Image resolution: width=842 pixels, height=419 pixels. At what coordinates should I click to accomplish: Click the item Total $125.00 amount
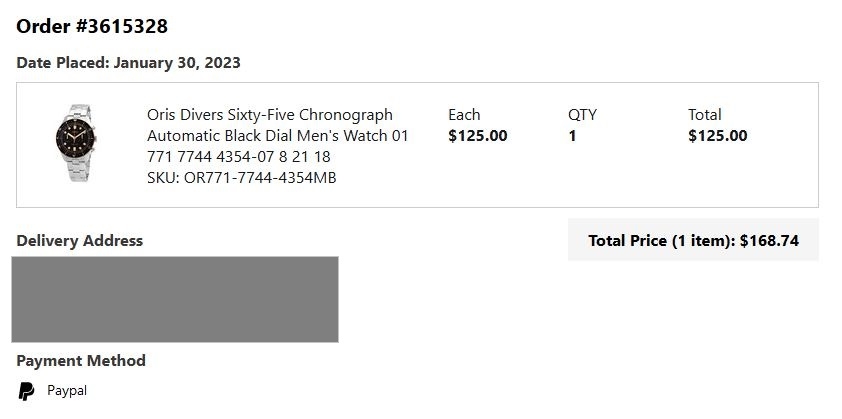[717, 136]
